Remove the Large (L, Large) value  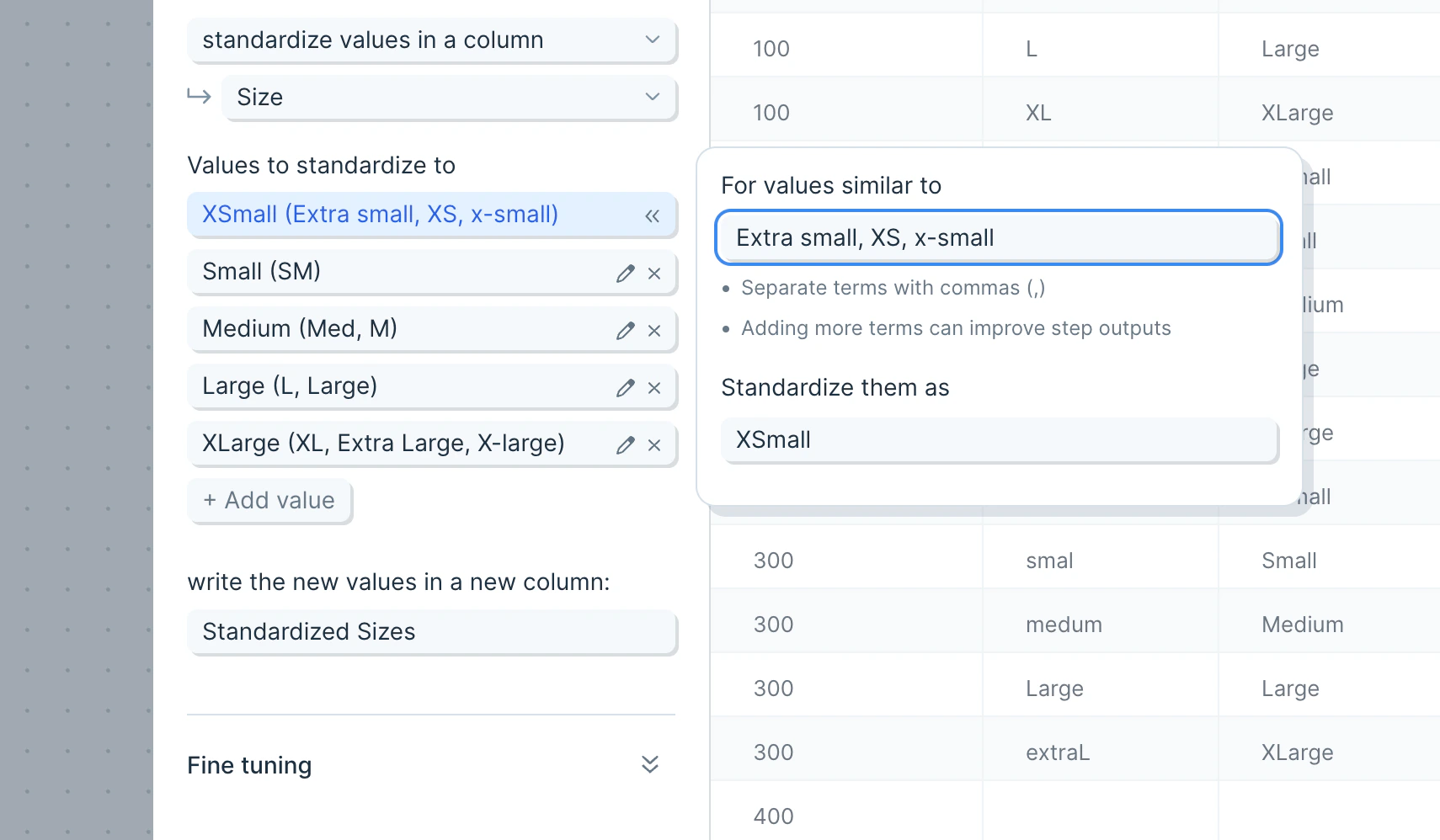654,388
